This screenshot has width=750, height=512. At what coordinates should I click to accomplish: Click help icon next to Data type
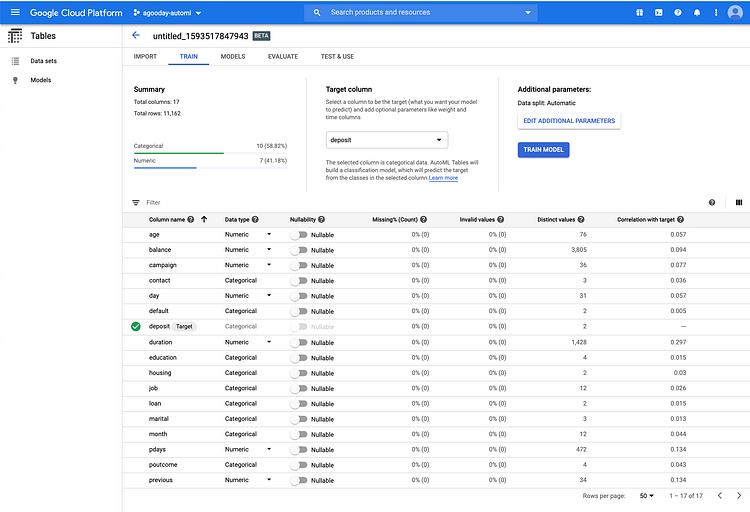255,220
